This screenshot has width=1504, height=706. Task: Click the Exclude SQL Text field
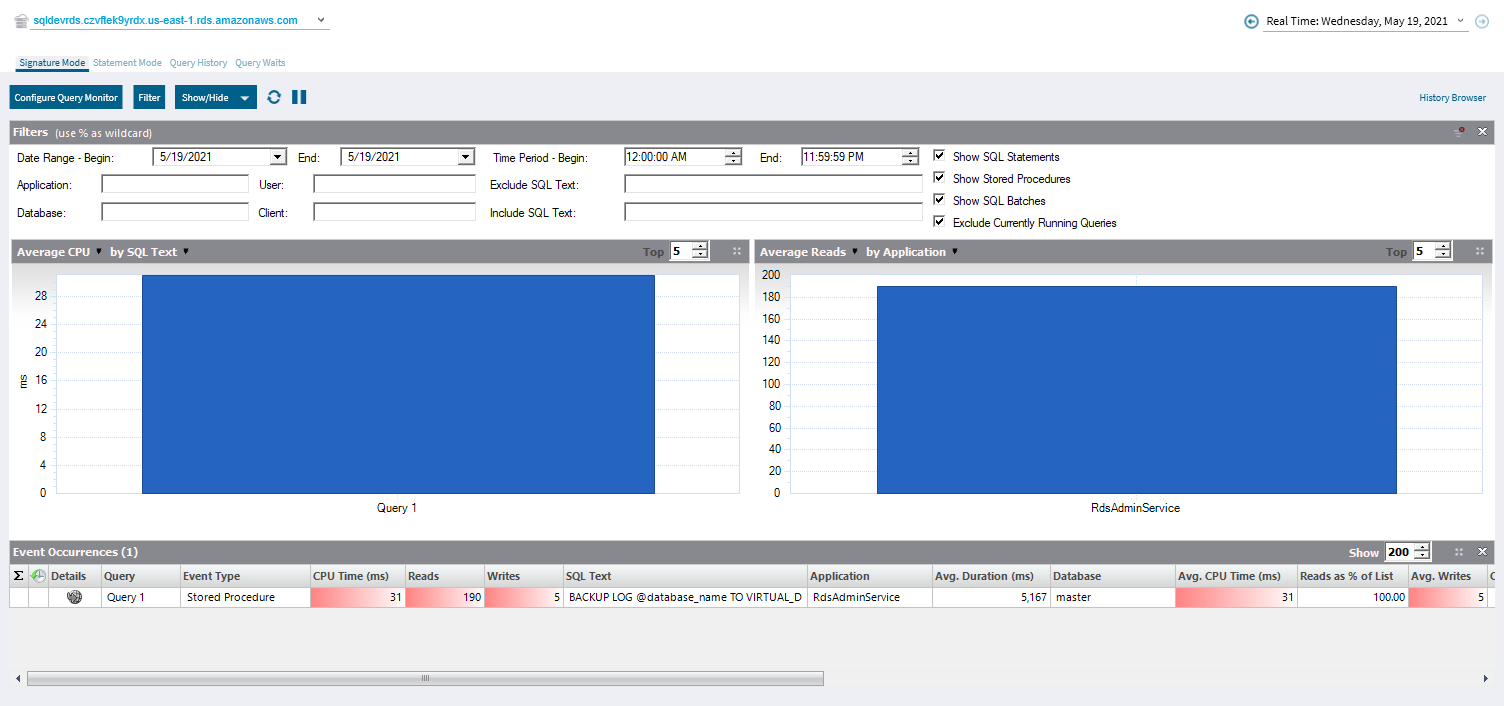(x=773, y=184)
